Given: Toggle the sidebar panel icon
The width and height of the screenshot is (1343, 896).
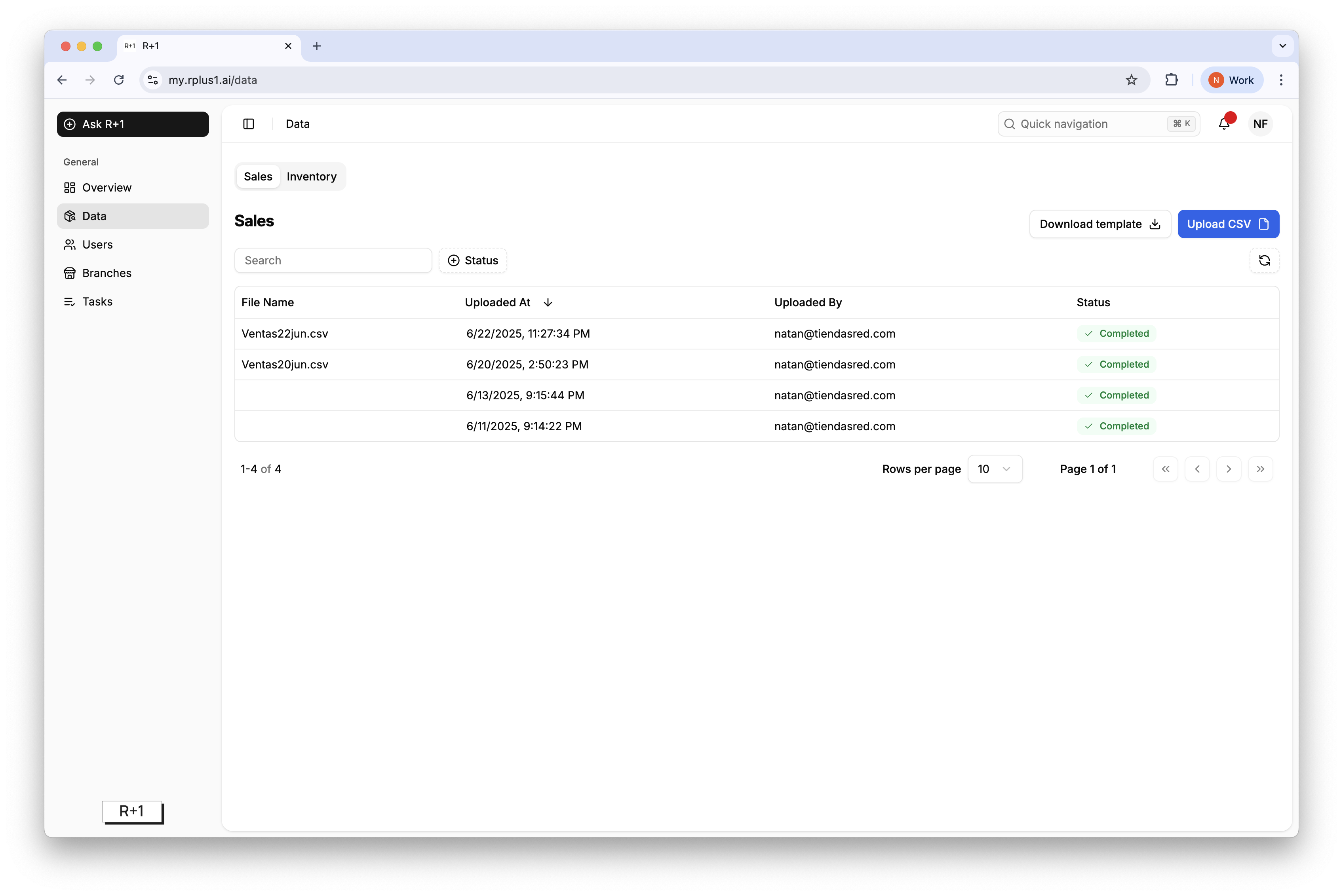Looking at the screenshot, I should (x=249, y=124).
